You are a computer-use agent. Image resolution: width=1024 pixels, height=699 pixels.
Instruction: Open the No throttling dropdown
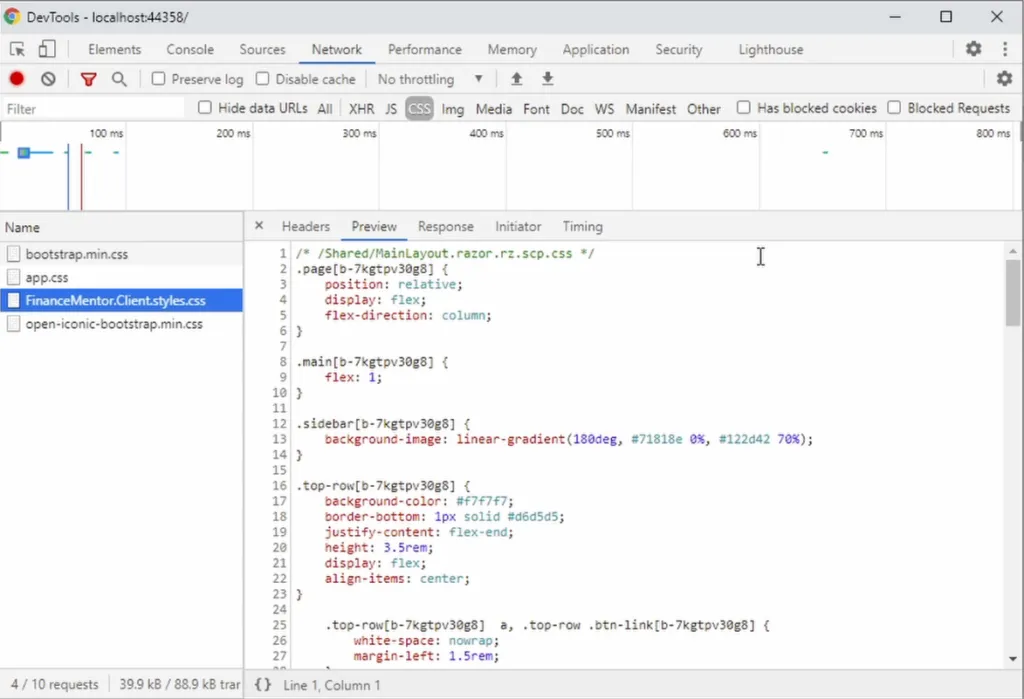pyautogui.click(x=430, y=79)
